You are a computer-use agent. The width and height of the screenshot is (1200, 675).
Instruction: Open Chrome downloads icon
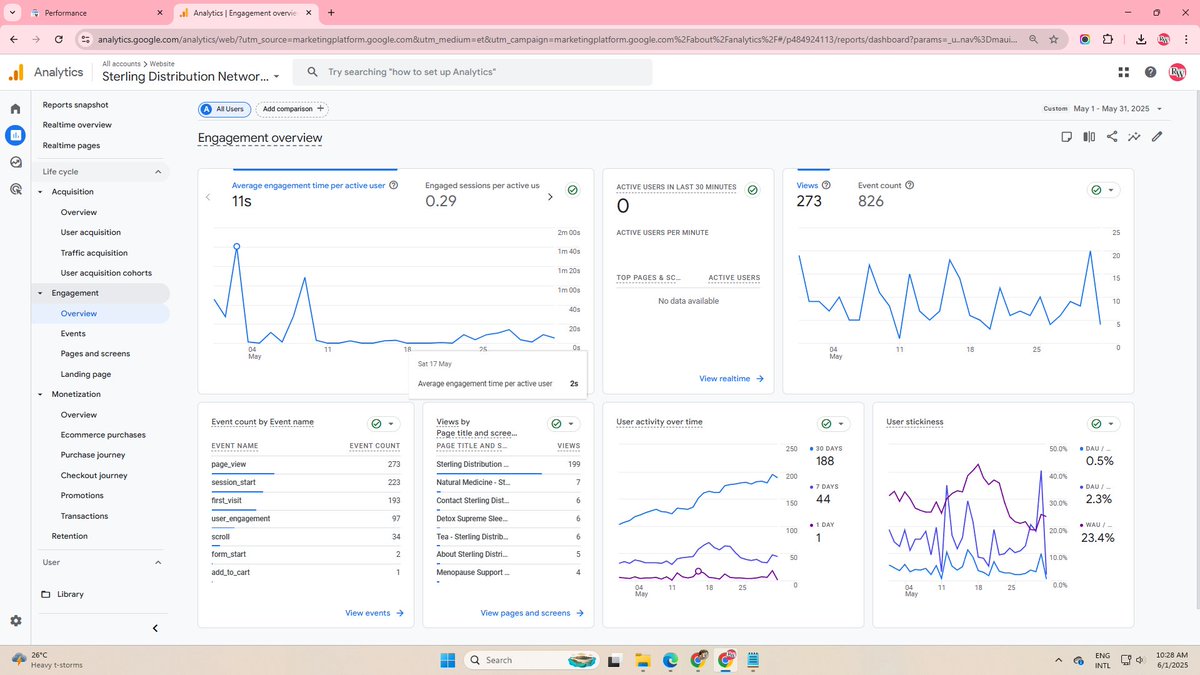[x=1142, y=39]
